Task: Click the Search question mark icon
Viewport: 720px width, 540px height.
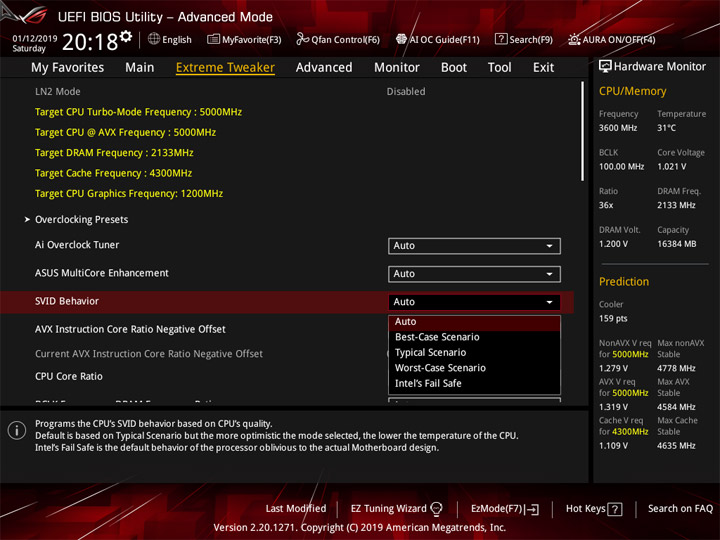Action: click(501, 39)
